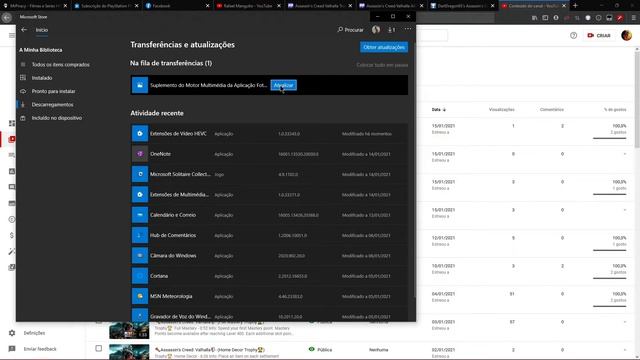Click the Atualizar button for queued item
Screen dimensions: 640x360
click(x=283, y=85)
